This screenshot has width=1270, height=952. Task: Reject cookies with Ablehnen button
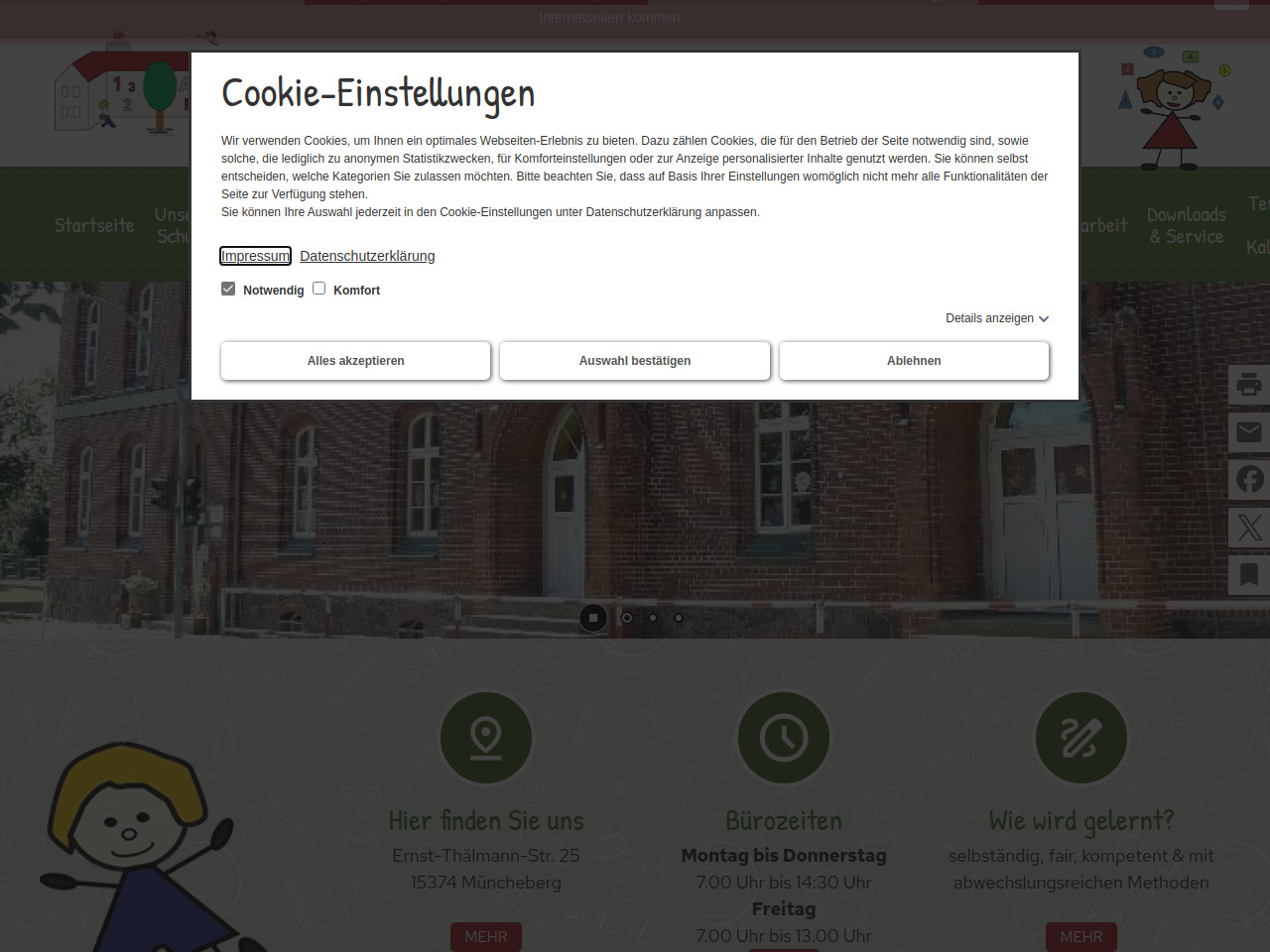[914, 361]
